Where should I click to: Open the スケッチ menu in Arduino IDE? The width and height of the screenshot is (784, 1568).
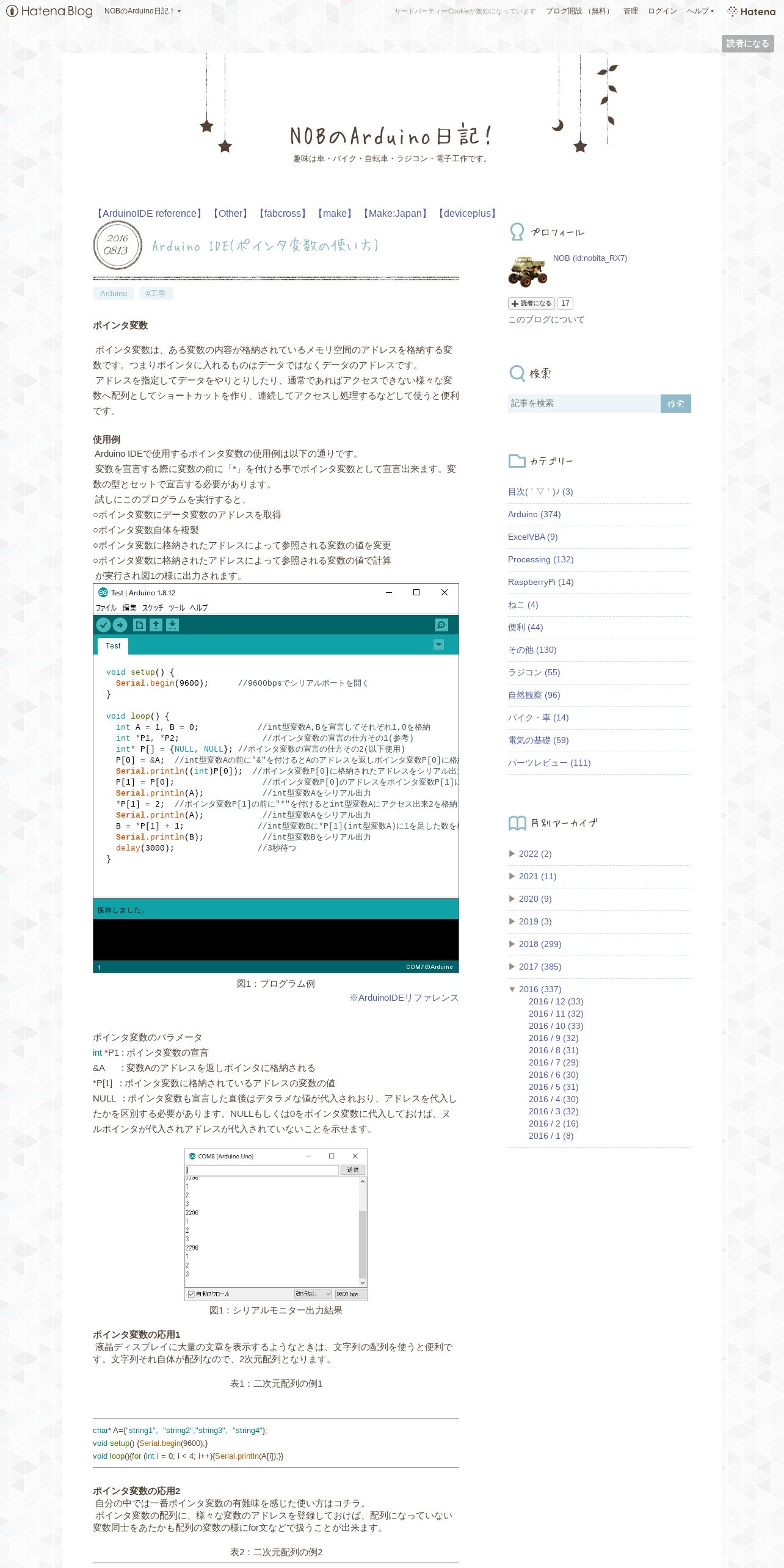click(153, 608)
